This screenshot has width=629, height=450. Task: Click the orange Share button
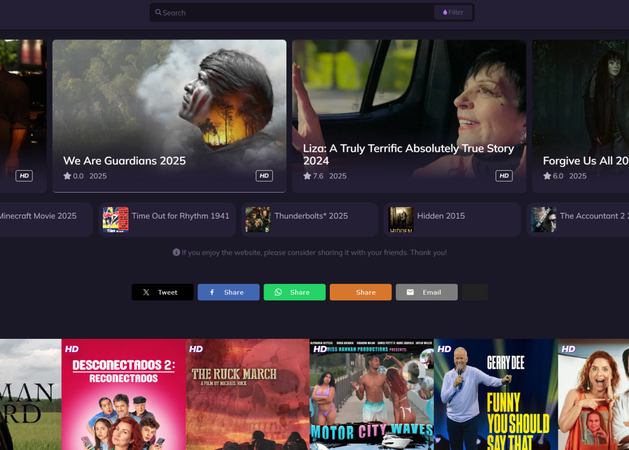pos(361,292)
